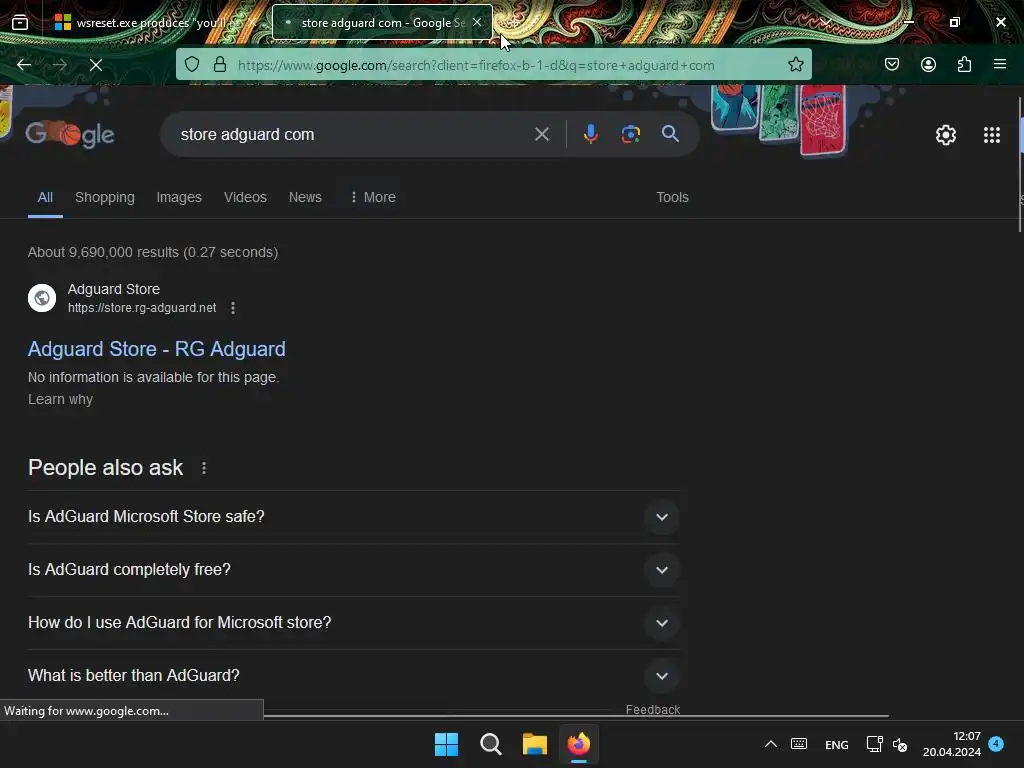Open the Firefox hamburger application menu
This screenshot has height=768, width=1024.
(1000, 64)
